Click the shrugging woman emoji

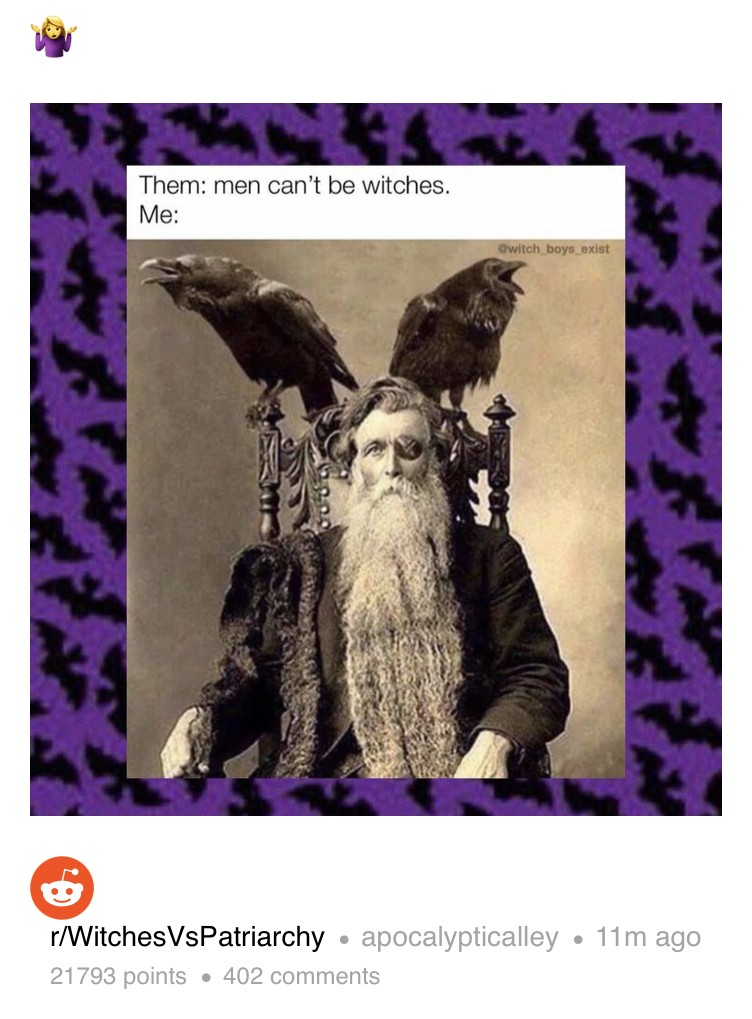[53, 37]
